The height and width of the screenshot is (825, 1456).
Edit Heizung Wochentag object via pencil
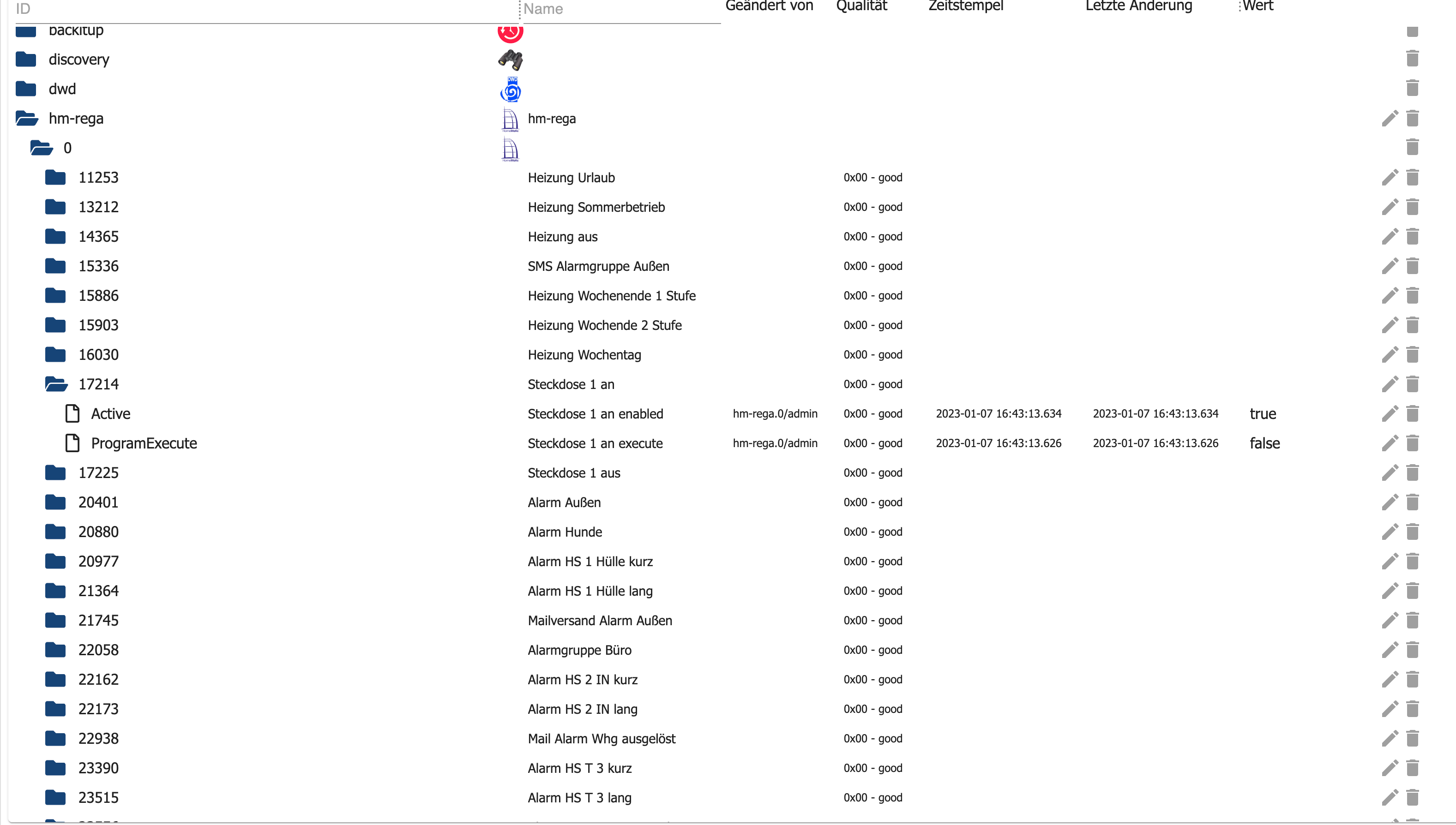[x=1390, y=354]
